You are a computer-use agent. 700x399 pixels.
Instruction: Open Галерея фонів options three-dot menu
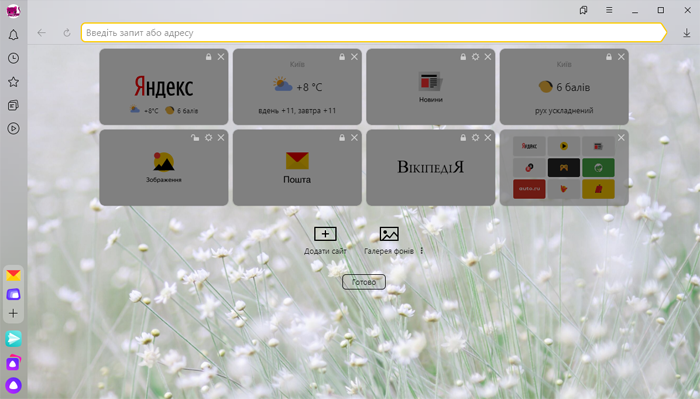(x=421, y=251)
